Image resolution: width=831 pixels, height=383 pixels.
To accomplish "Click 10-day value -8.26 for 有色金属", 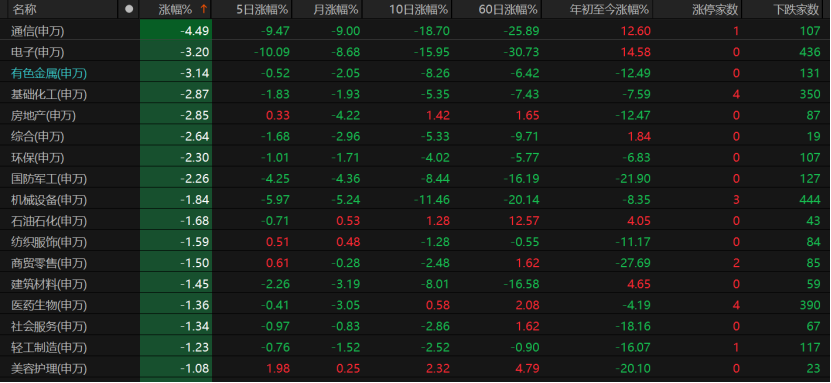I will 435,74.
